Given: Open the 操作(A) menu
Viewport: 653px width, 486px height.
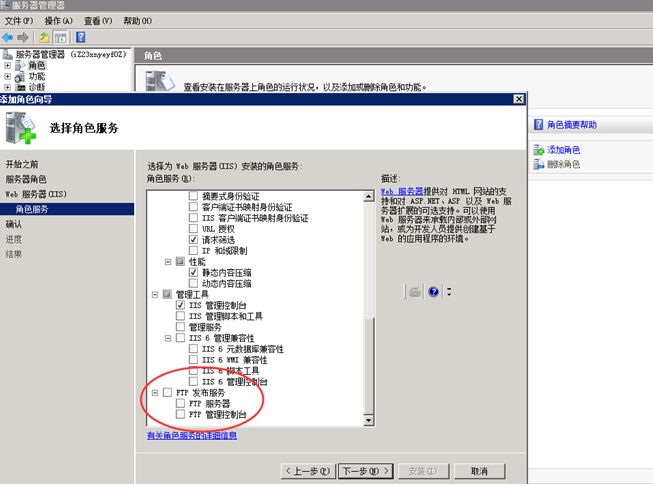Looking at the screenshot, I should coord(59,21).
